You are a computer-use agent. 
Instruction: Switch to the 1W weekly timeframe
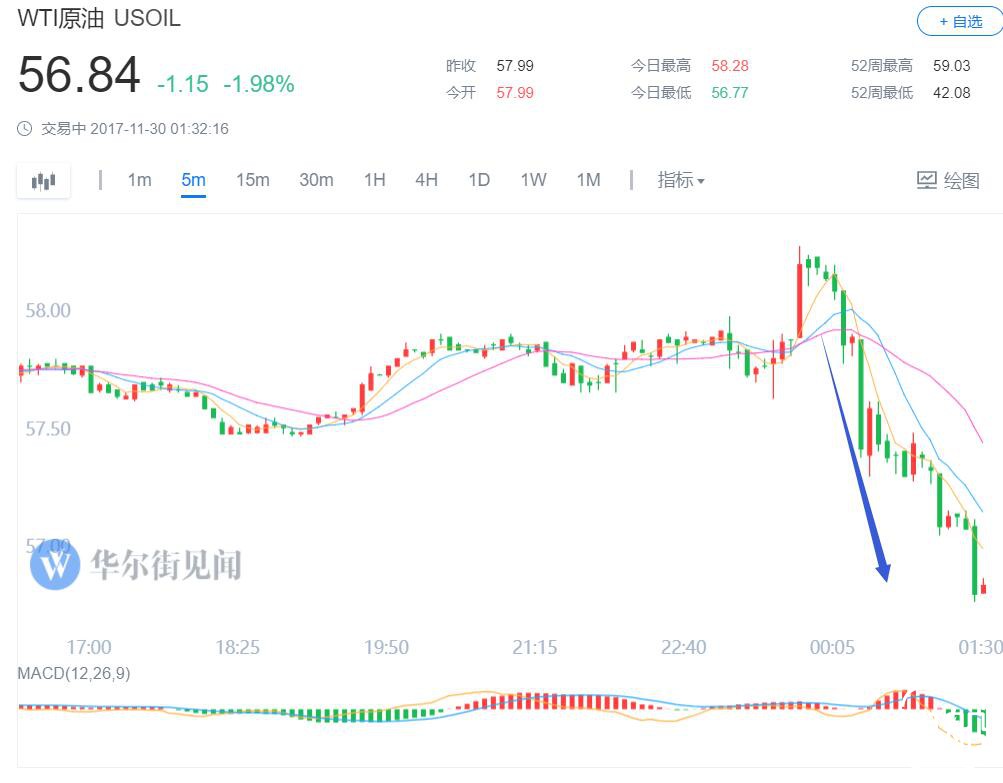pyautogui.click(x=533, y=180)
